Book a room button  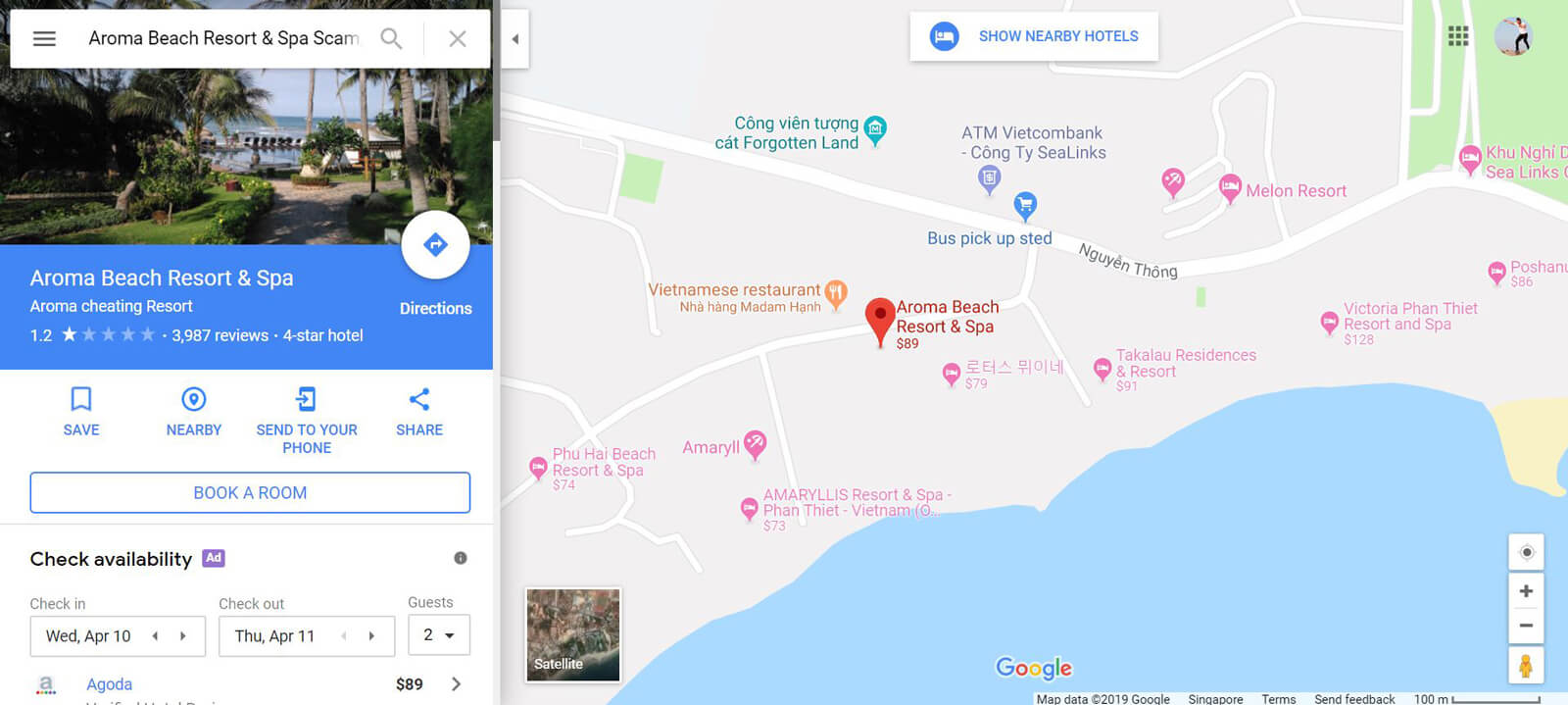[250, 492]
